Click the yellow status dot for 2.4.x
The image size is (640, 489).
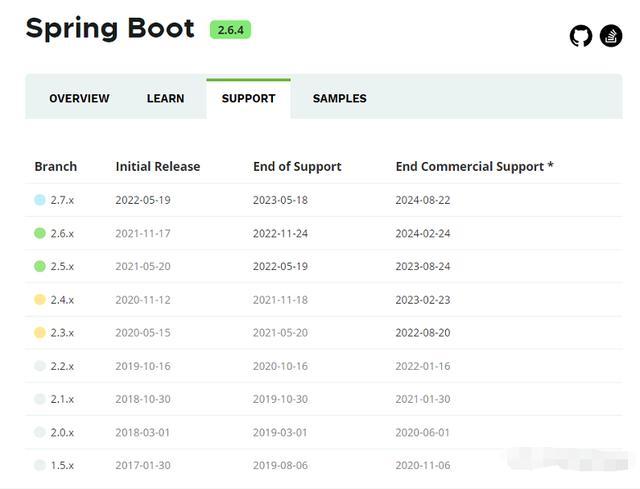coord(40,300)
